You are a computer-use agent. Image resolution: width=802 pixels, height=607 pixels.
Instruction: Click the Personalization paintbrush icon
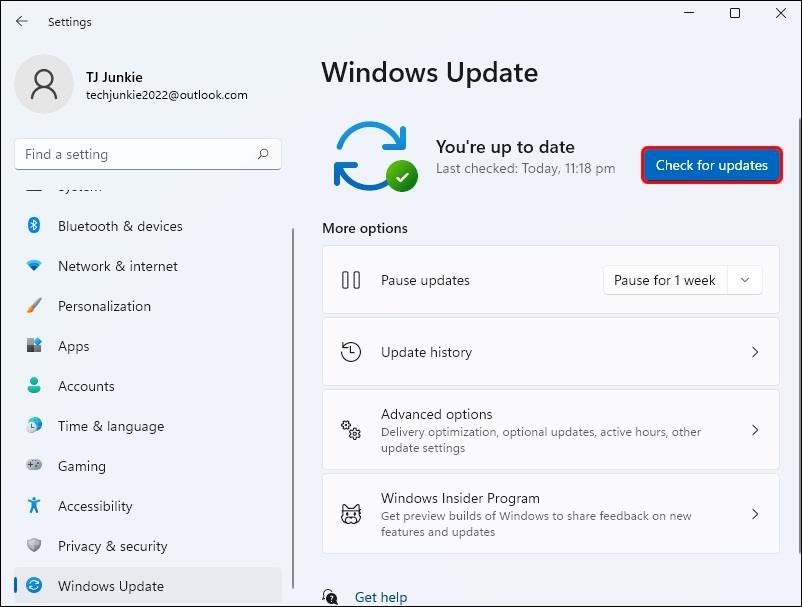pos(34,306)
